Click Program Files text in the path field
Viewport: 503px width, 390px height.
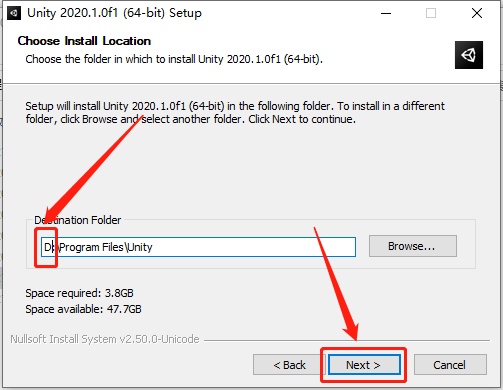[92, 247]
